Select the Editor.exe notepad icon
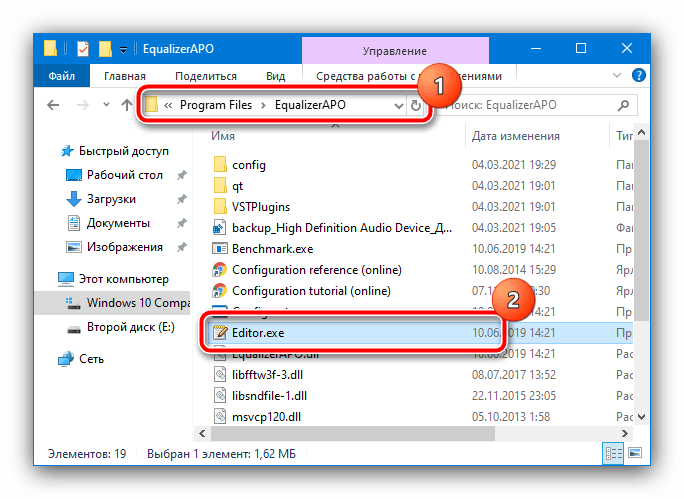The width and height of the screenshot is (684, 499). tap(220, 333)
